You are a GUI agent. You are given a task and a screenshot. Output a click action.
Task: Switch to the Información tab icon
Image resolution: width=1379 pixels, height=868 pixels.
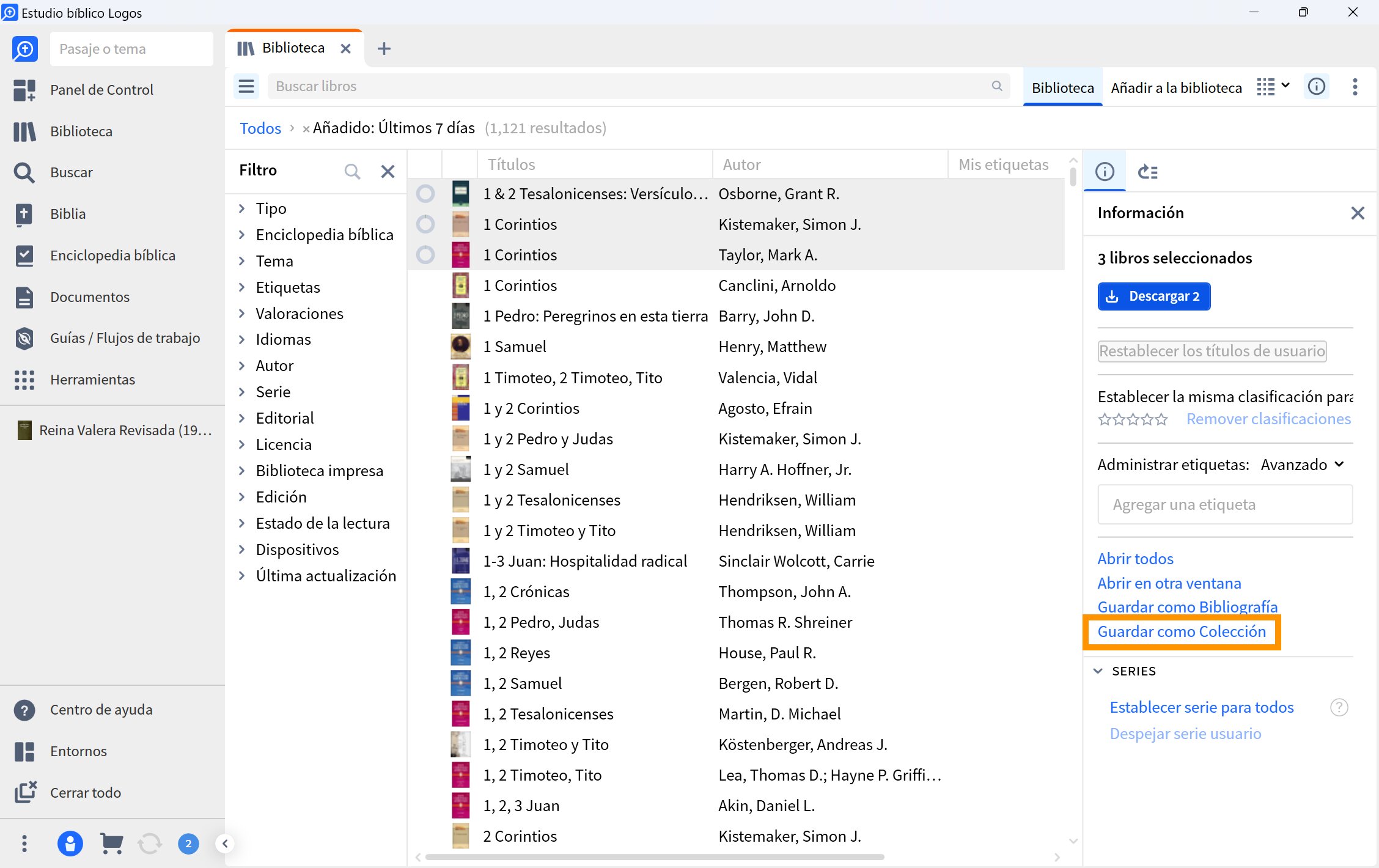(x=1105, y=172)
